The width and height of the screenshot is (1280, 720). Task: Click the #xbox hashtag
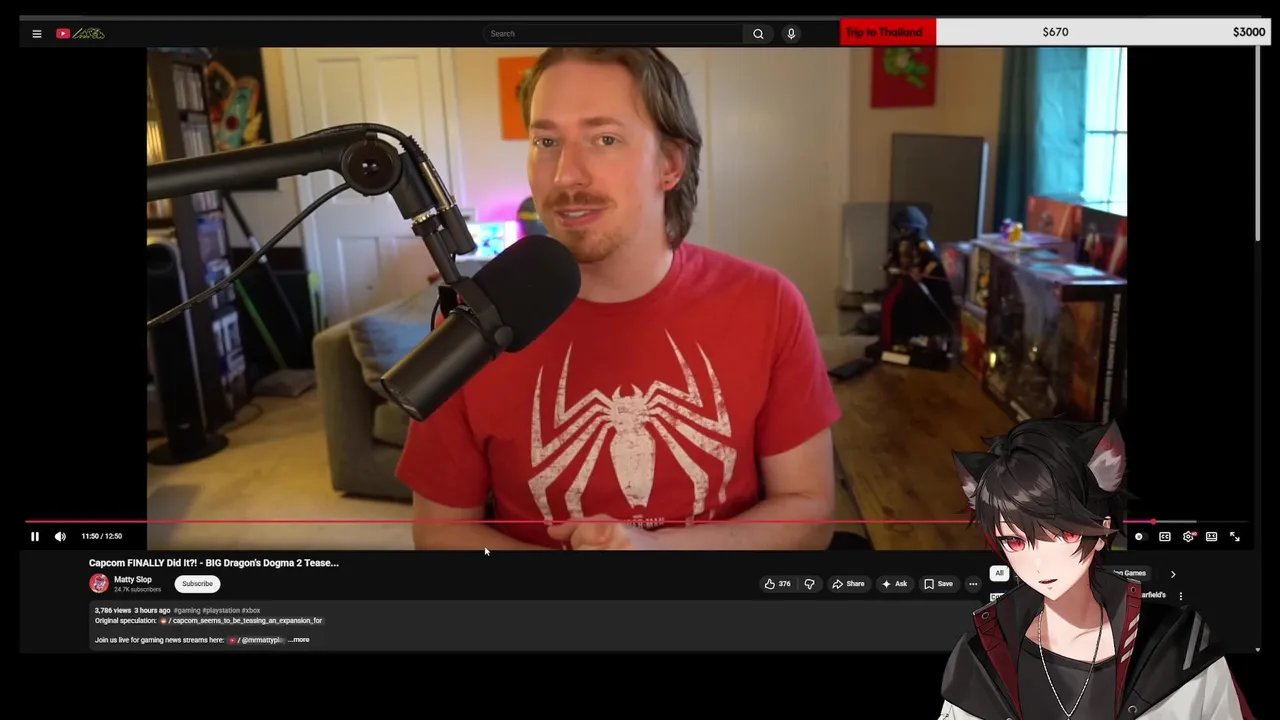(x=251, y=611)
